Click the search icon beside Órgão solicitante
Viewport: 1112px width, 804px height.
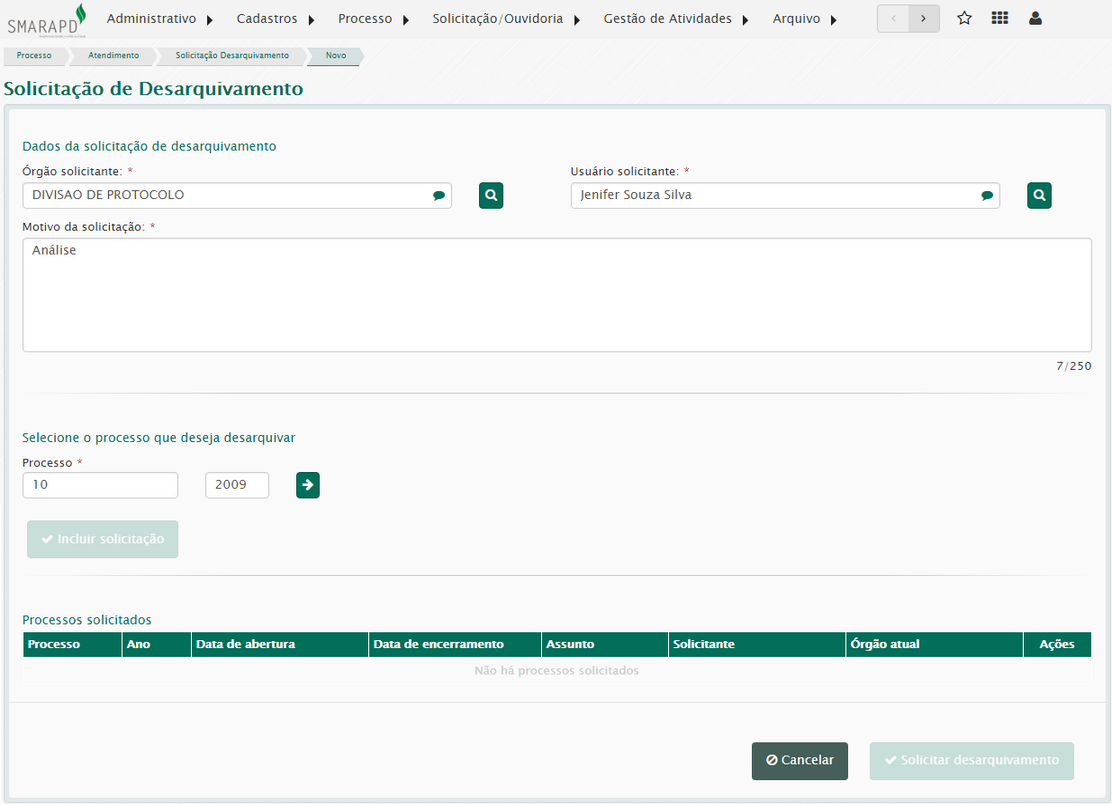491,196
